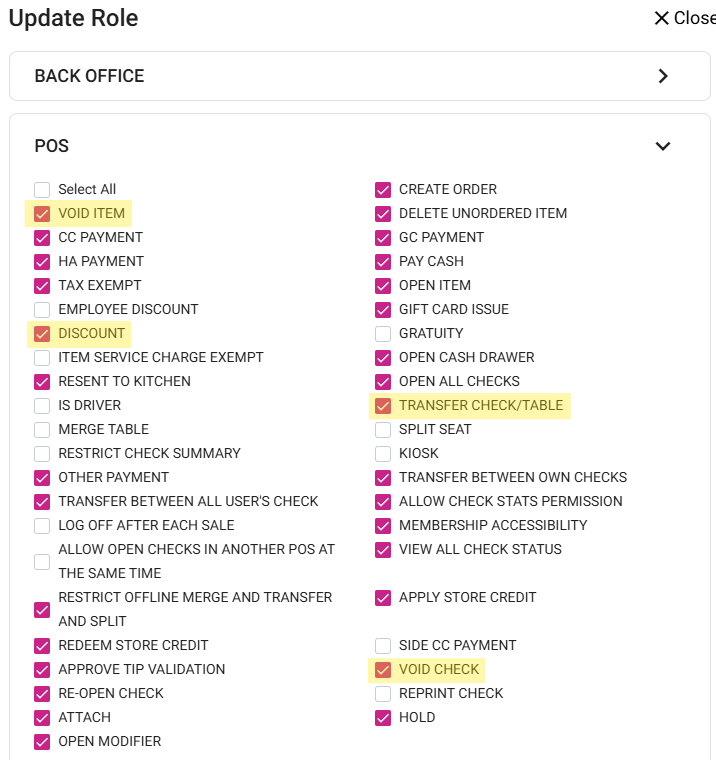Collapse the POS section chevron
This screenshot has height=760, width=716.
tap(662, 146)
